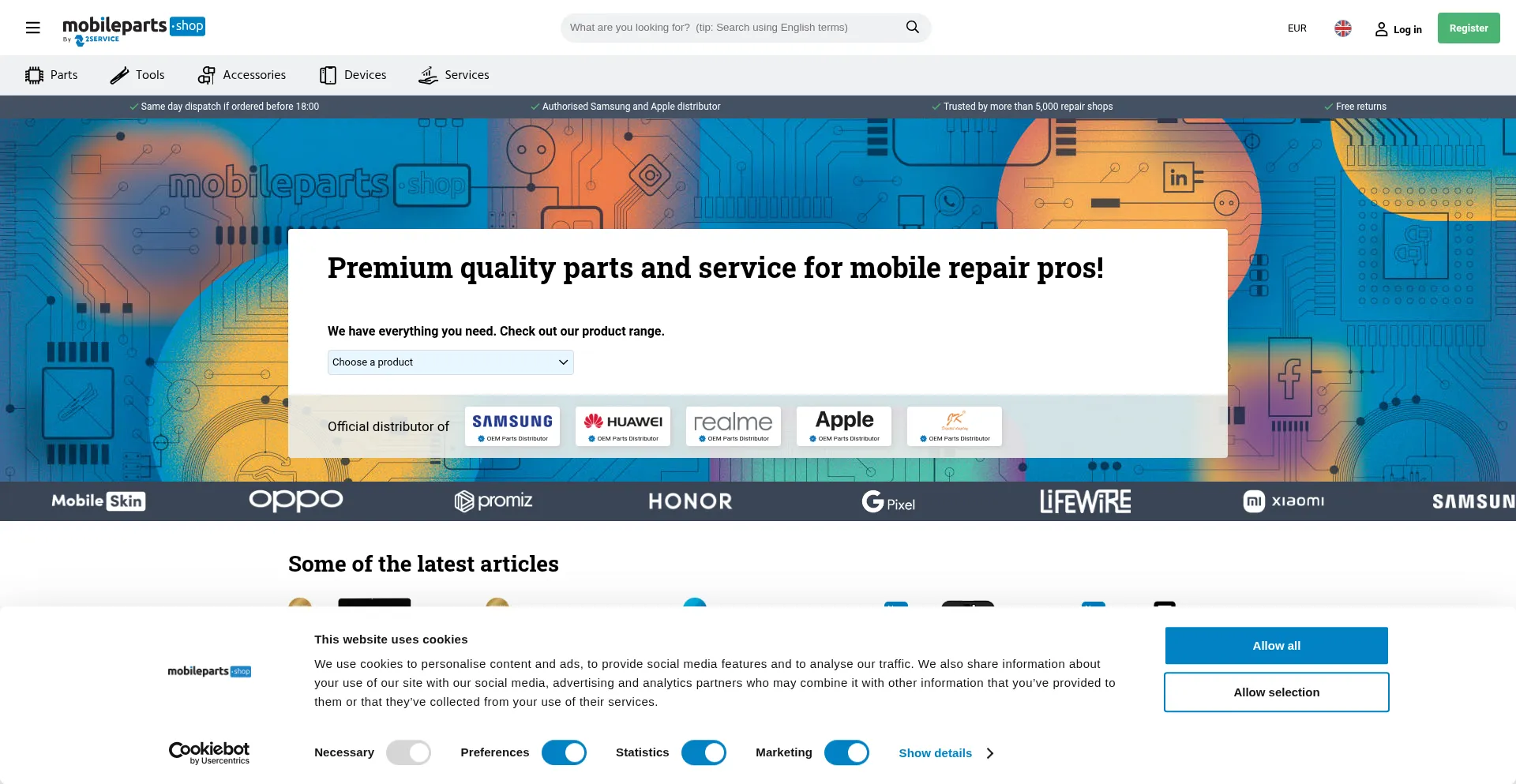Click 'Same day dispatch if ordered before 18:00'
1516x784 pixels.
(x=230, y=107)
